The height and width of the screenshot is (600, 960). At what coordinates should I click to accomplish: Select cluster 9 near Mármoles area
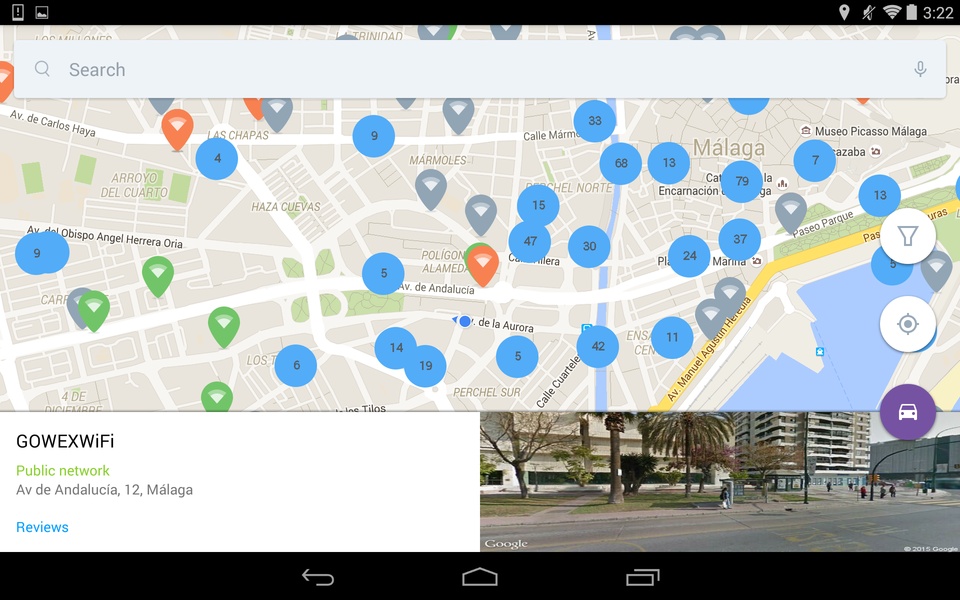[373, 136]
